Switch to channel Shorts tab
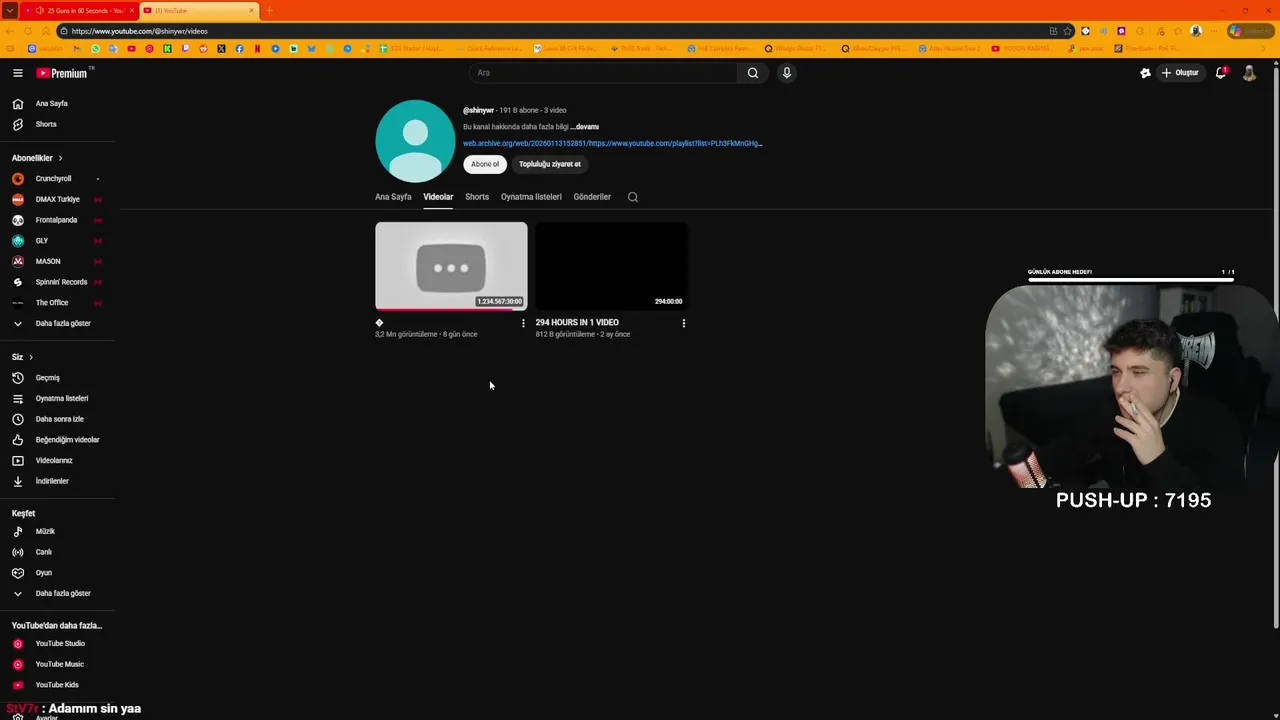The image size is (1280, 720). pyautogui.click(x=477, y=197)
